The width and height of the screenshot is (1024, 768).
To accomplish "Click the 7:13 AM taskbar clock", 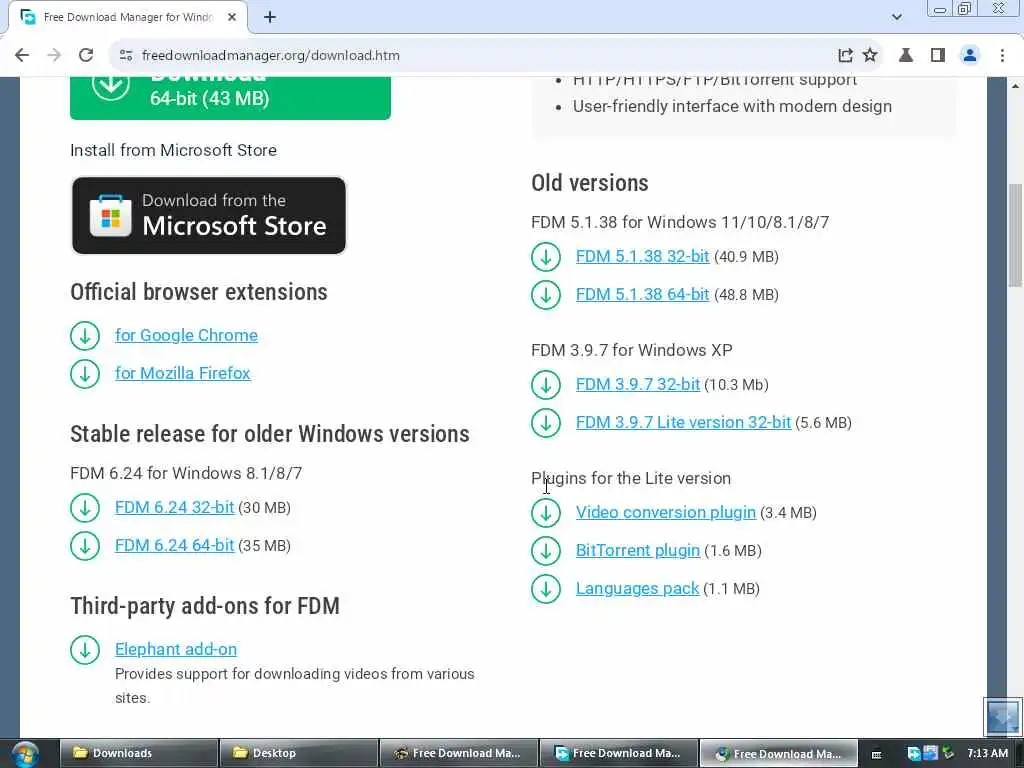I will coord(987,753).
